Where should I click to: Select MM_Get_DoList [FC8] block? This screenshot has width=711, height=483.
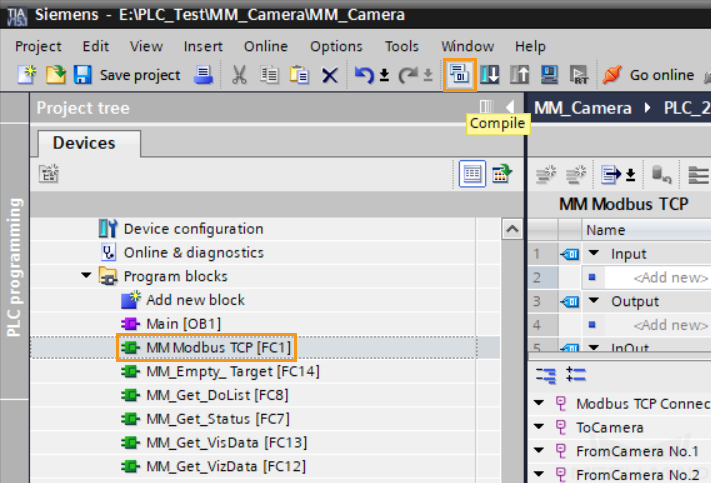[x=205, y=395]
